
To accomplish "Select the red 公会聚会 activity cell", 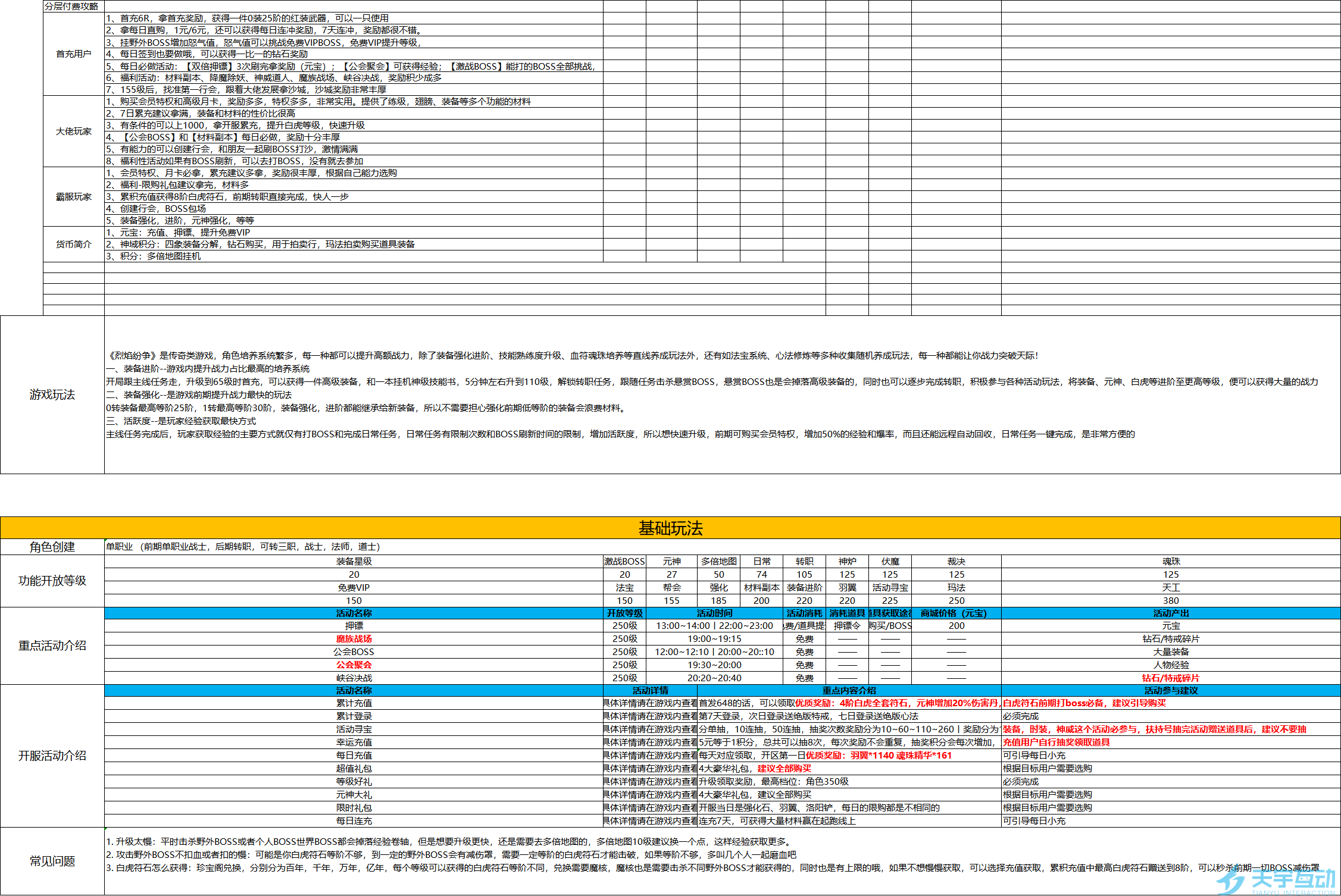I will (x=354, y=665).
